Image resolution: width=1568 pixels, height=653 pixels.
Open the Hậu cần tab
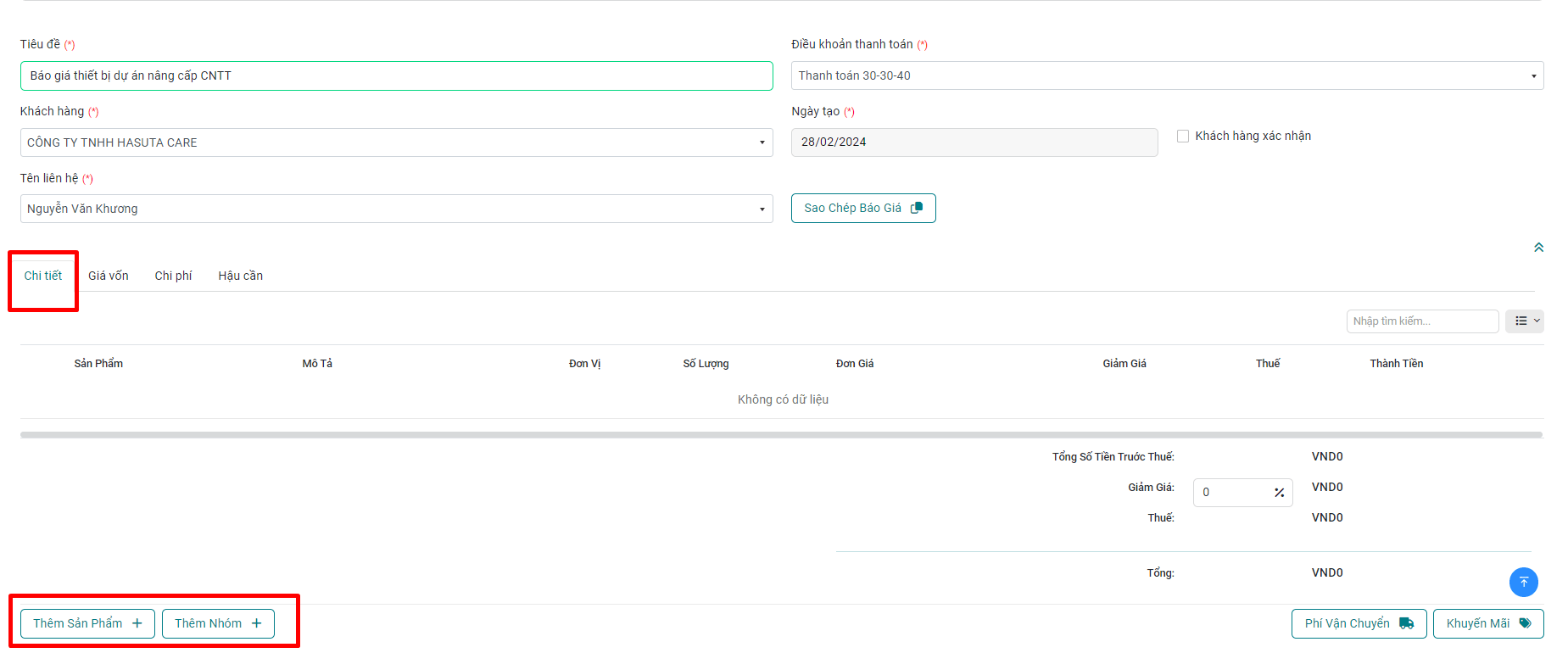click(240, 276)
